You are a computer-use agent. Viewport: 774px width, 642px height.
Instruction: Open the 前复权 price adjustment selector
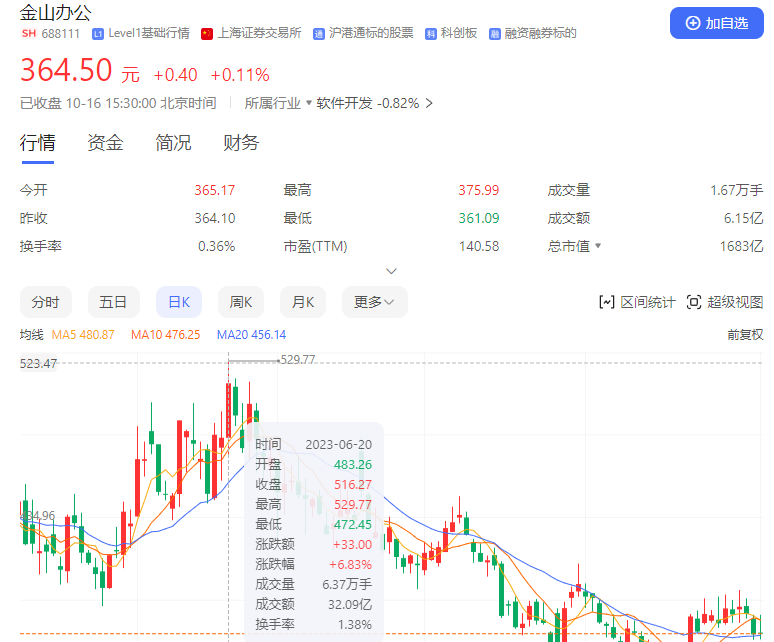click(x=745, y=335)
